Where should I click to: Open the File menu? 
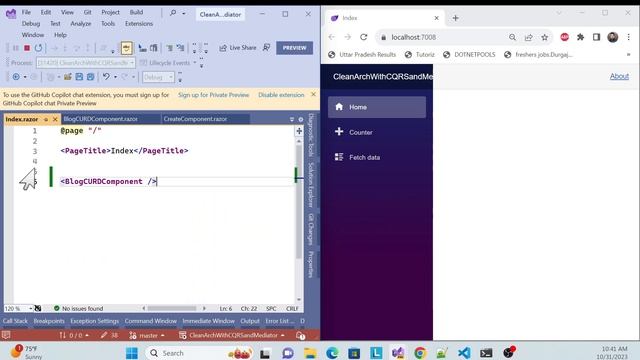[26, 12]
